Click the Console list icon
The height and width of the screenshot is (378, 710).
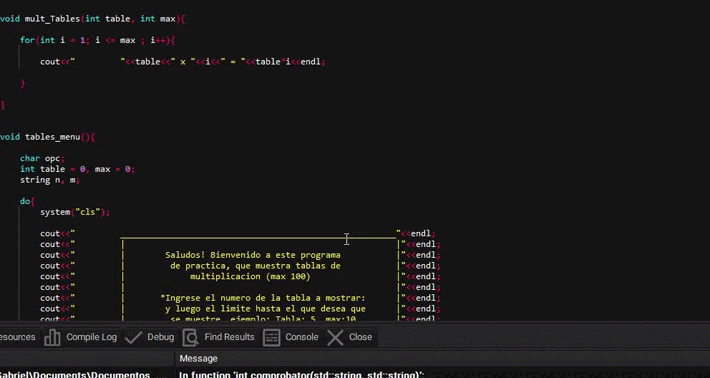tap(271, 337)
